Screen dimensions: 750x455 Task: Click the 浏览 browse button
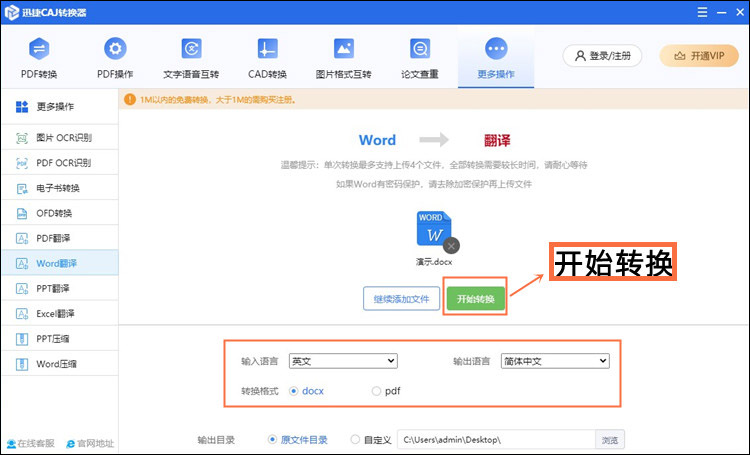610,440
